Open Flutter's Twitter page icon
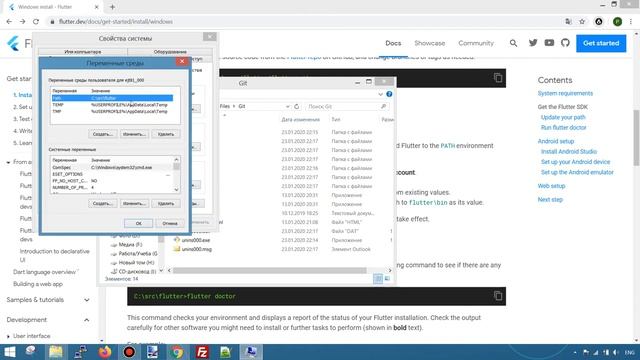Viewport: 640px width, 360px height. [x=533, y=43]
